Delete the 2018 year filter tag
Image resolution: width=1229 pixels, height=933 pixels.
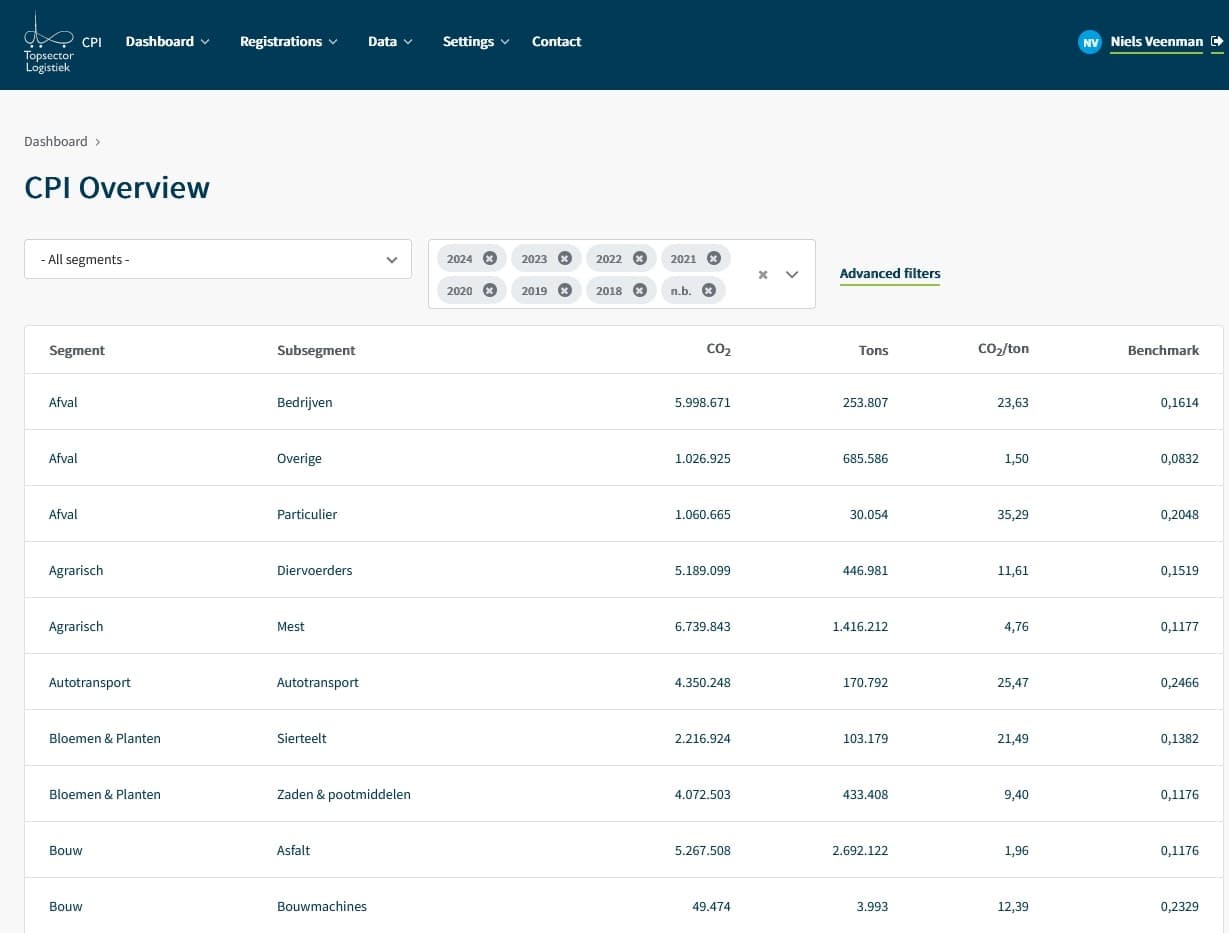(x=639, y=290)
